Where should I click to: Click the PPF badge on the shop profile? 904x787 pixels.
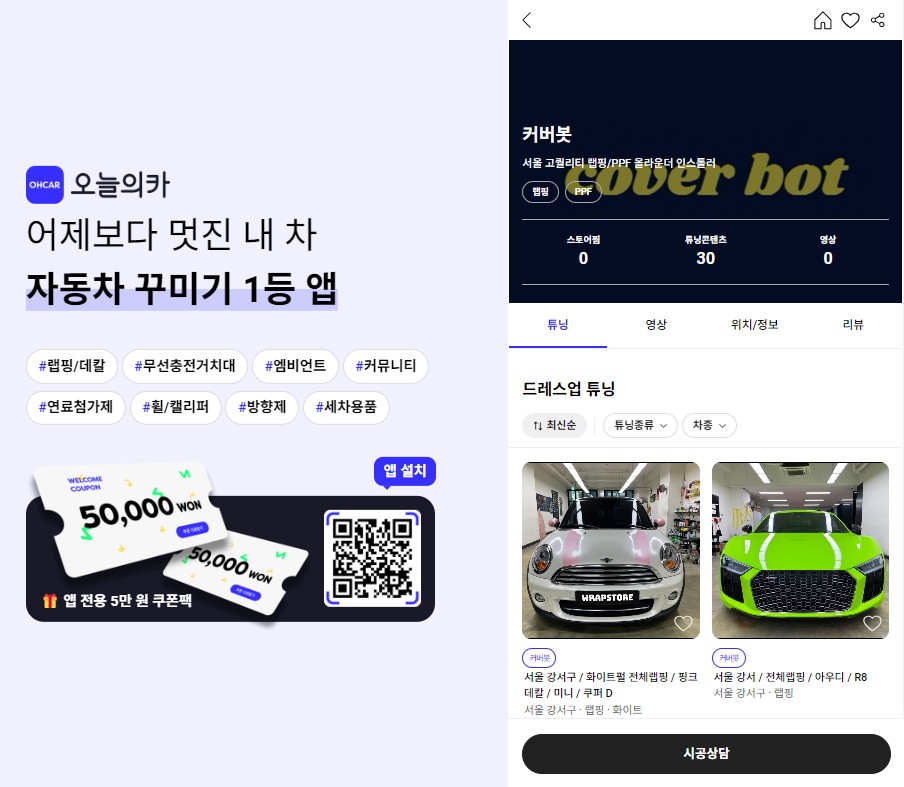[x=583, y=192]
